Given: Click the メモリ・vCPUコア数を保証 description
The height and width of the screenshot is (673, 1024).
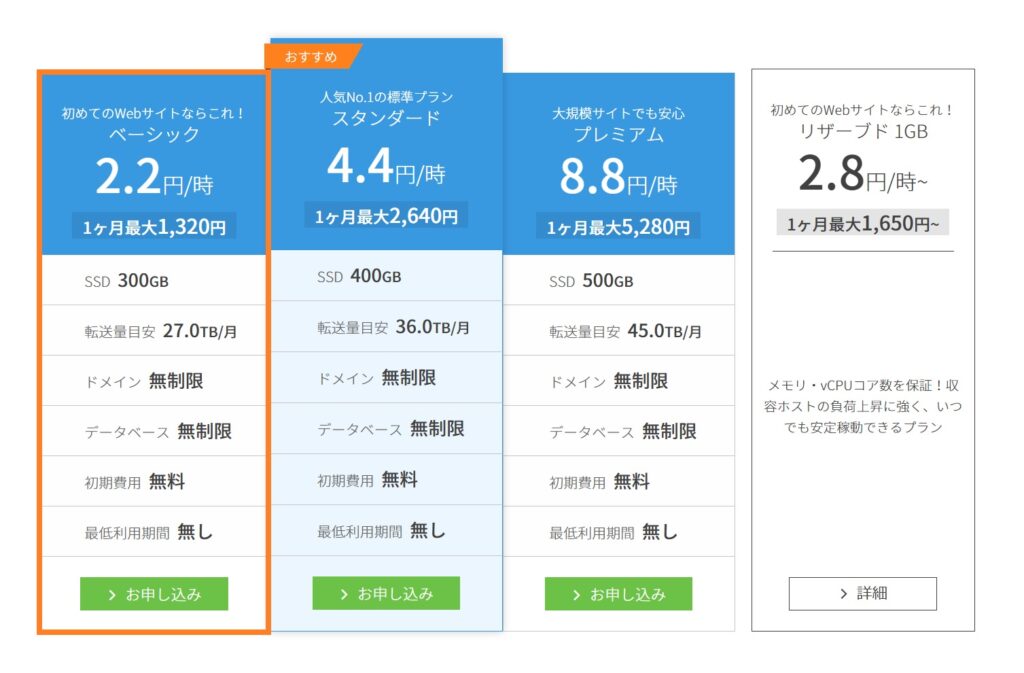Looking at the screenshot, I should click(x=863, y=406).
